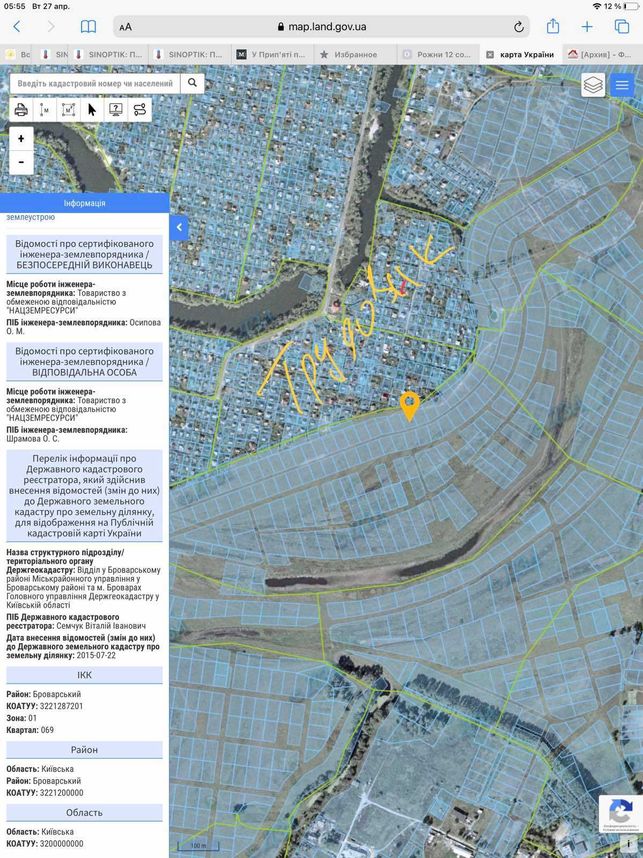The height and width of the screenshot is (858, 643).
Task: Activate the pointer select tool
Action: click(x=91, y=109)
